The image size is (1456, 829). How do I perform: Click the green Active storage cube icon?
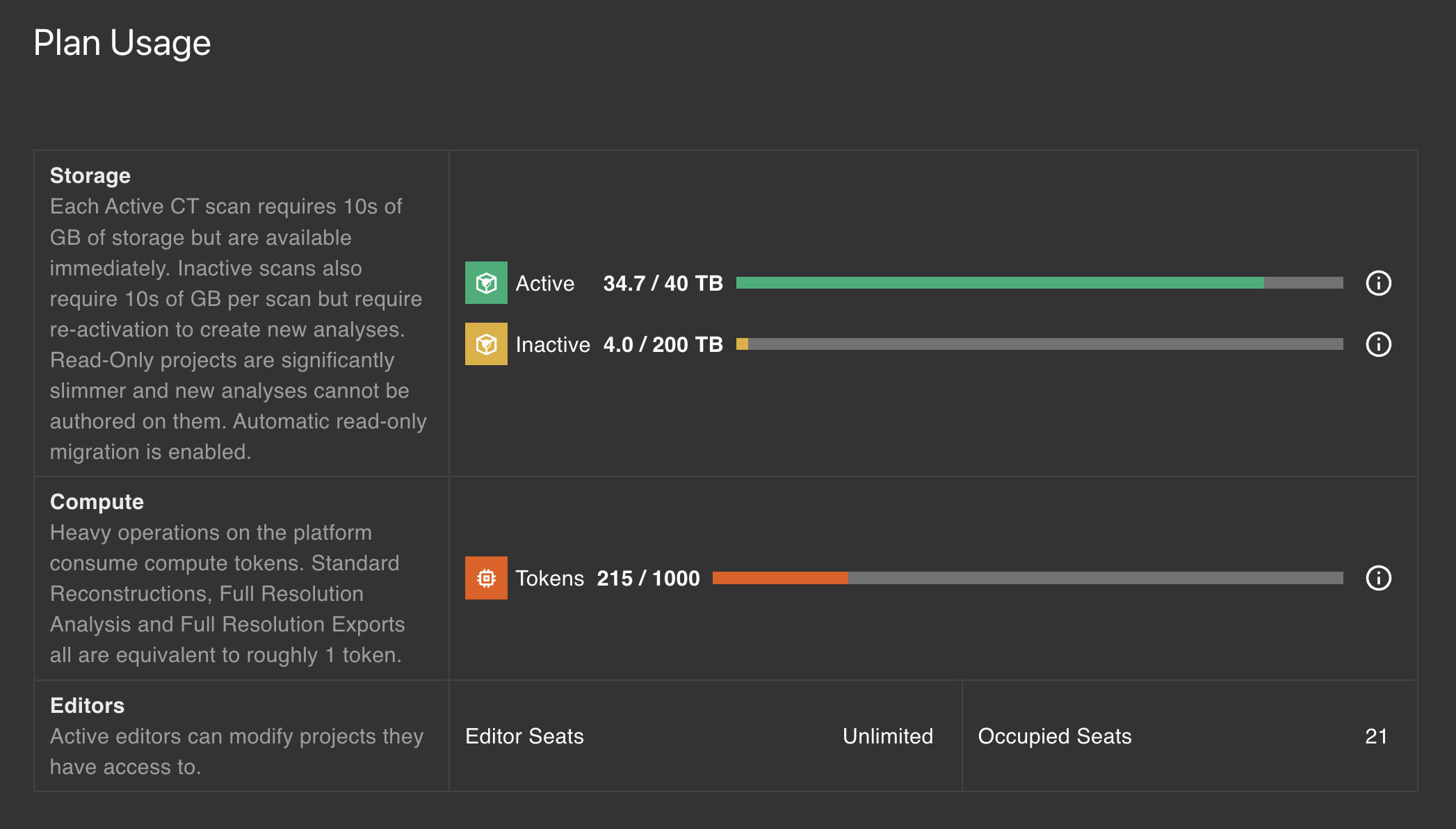point(486,283)
